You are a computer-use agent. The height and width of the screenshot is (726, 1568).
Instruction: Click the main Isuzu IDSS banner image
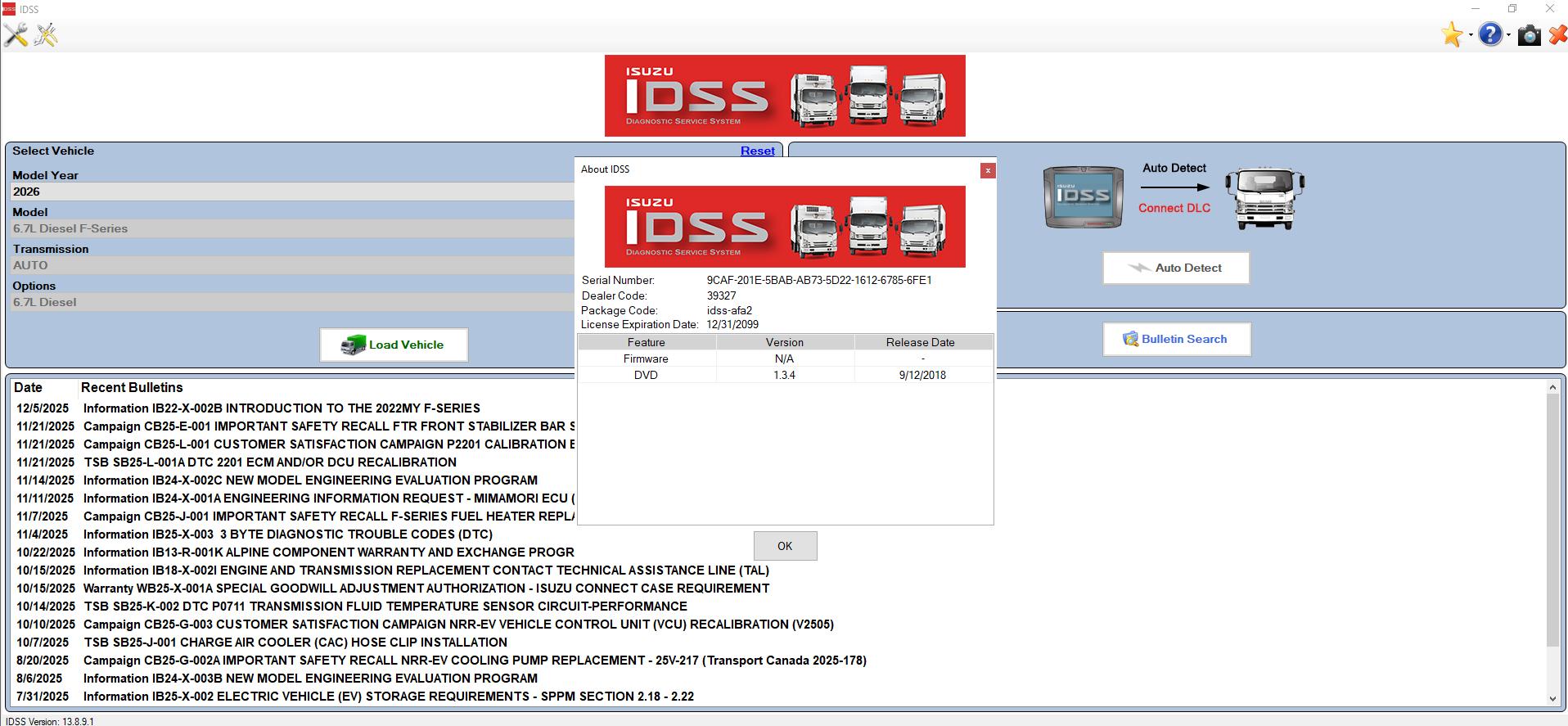pyautogui.click(x=785, y=96)
